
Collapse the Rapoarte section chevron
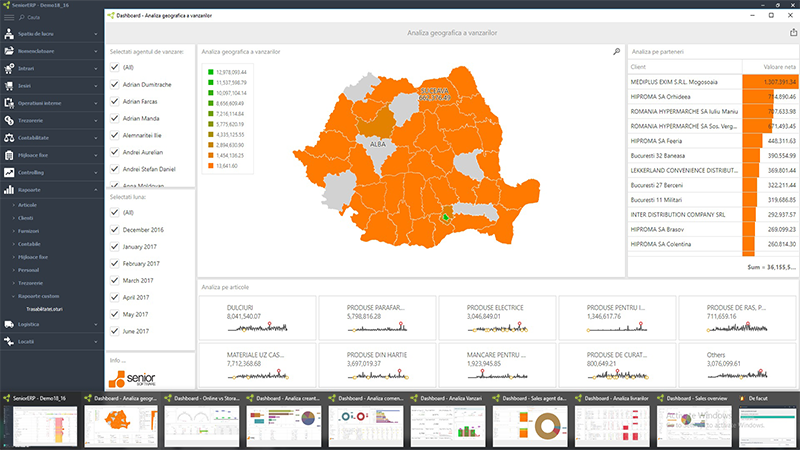point(96,190)
